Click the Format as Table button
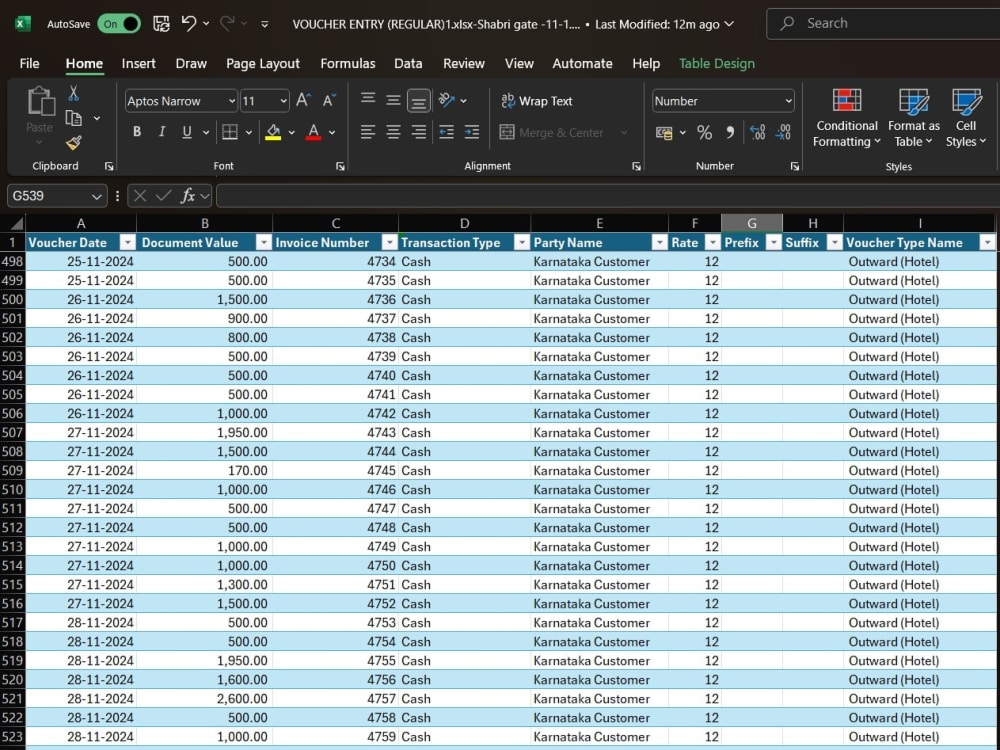 point(913,119)
